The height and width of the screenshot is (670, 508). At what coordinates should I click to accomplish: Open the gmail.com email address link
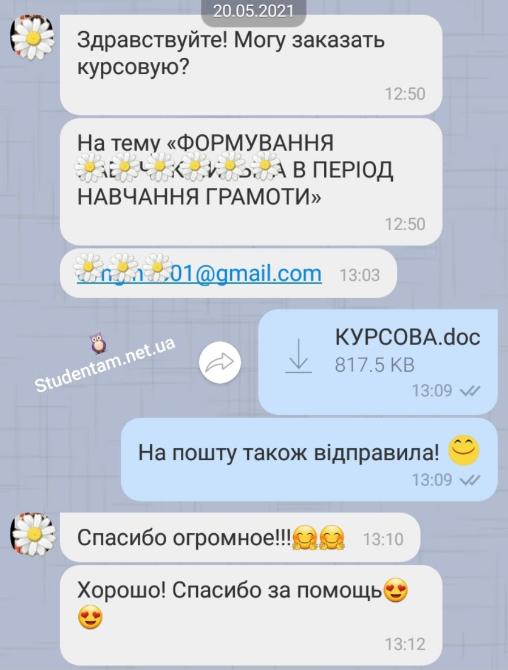[199, 273]
